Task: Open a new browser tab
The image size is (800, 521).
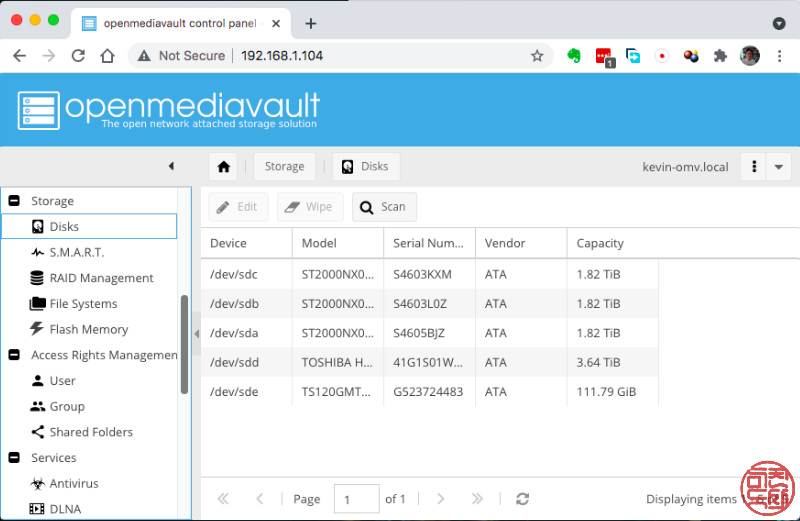Action: coord(310,23)
